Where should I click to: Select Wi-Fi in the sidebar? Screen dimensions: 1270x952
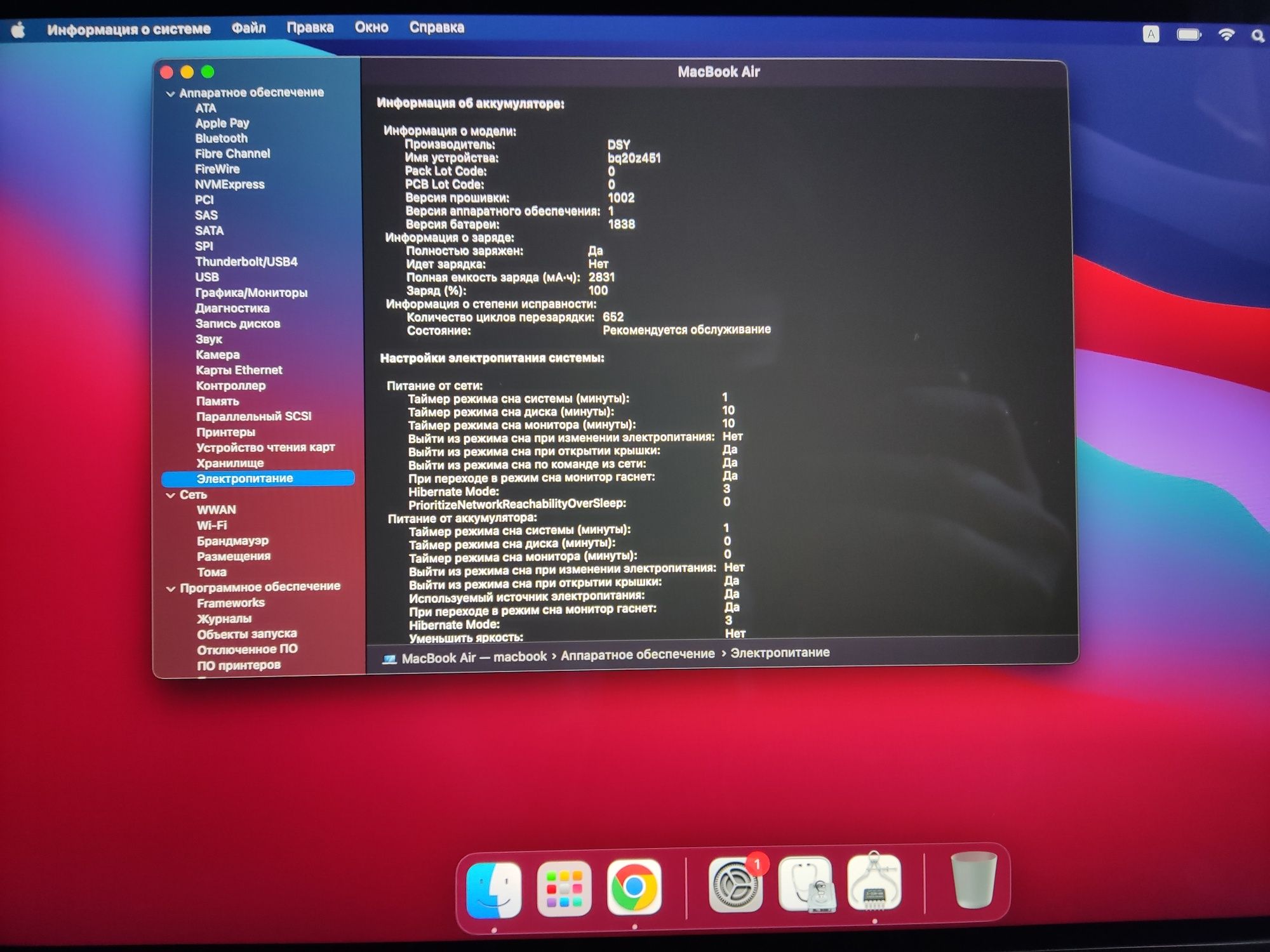point(212,526)
